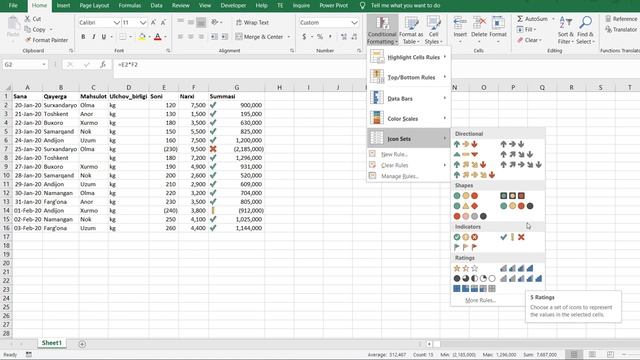This screenshot has height=360, width=640.
Task: Open Highlight Cells Rules submenu
Action: (409, 57)
